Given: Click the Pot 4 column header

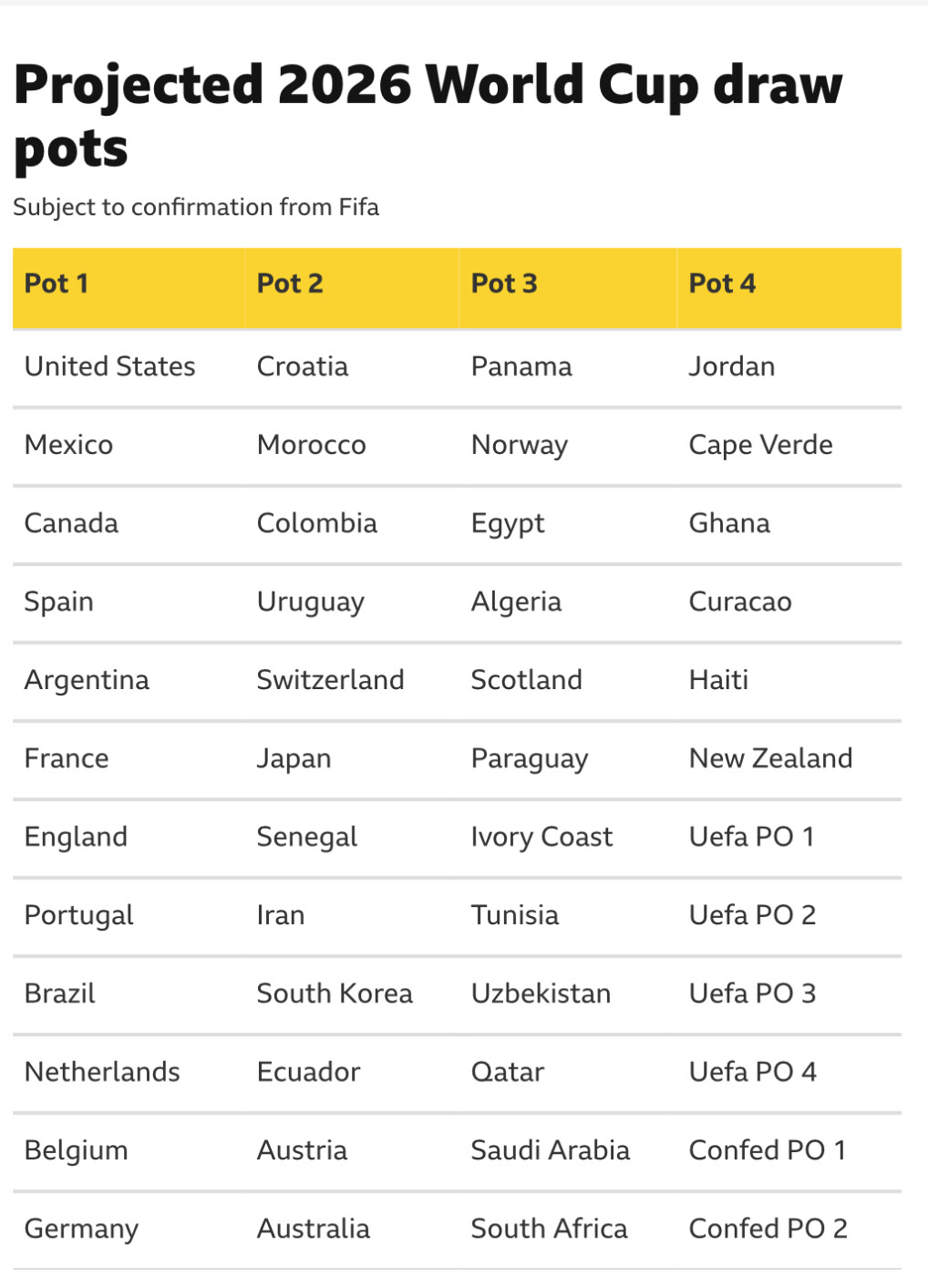Looking at the screenshot, I should click(x=722, y=284).
